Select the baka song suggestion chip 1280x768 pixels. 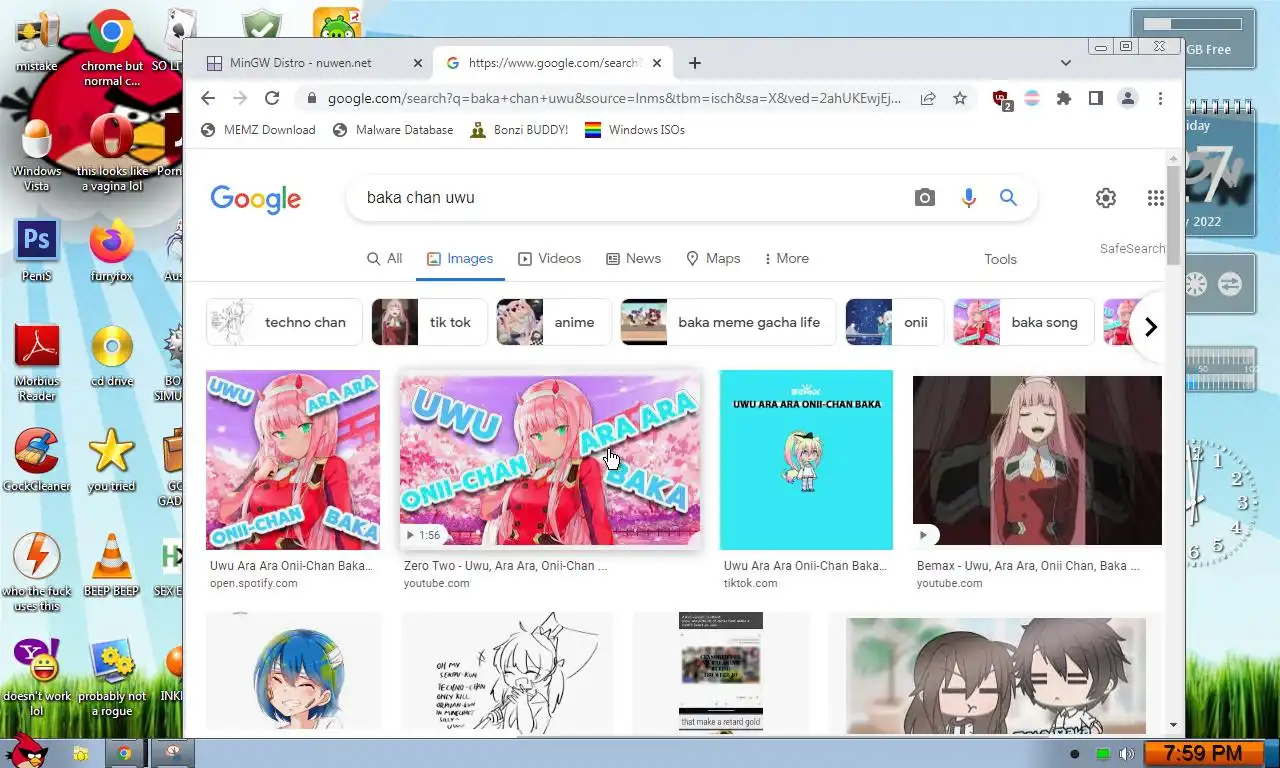[x=1023, y=322]
